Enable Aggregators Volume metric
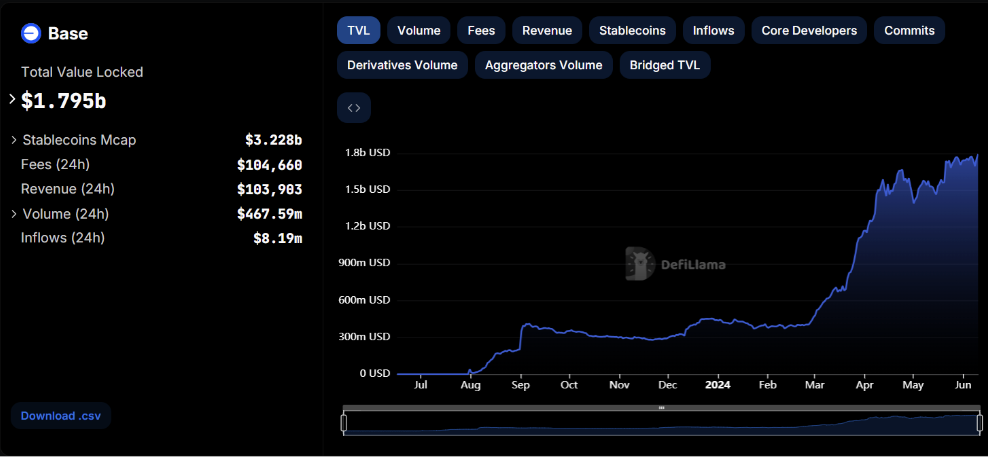This screenshot has height=458, width=988. pos(543,65)
